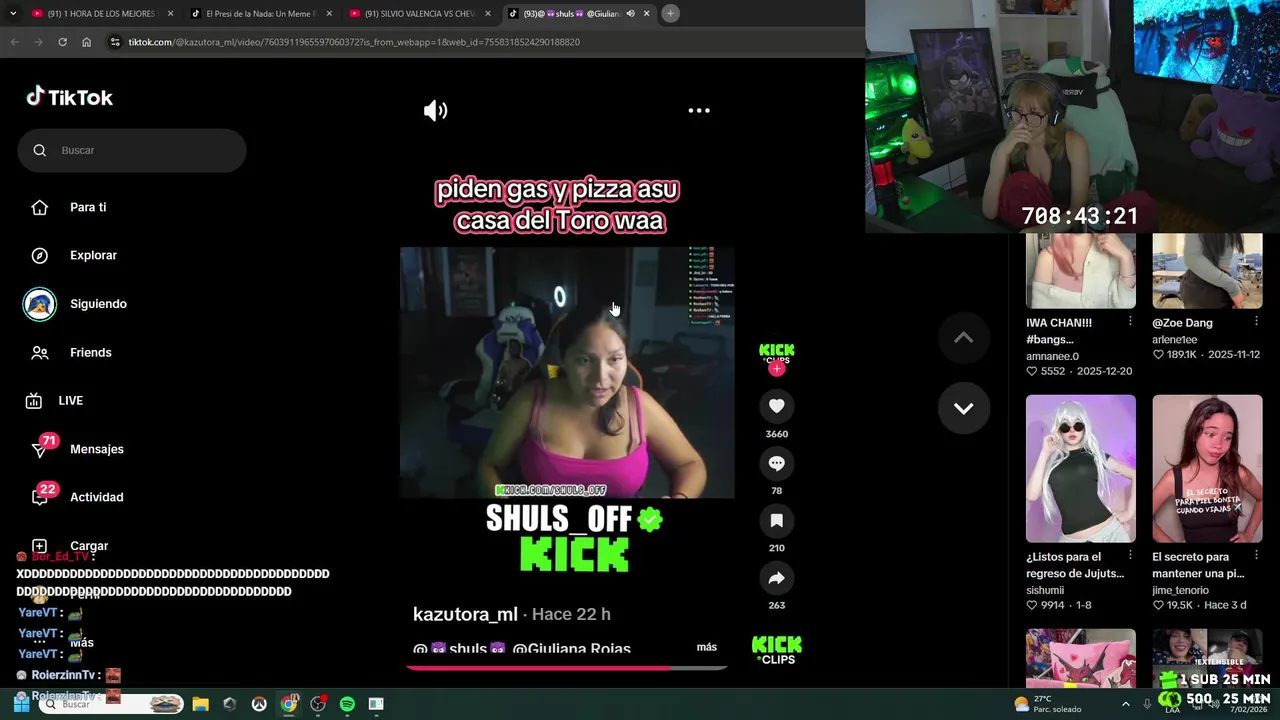
Task: Open the @Zoe Dang video thumbnail
Action: pos(1207,271)
